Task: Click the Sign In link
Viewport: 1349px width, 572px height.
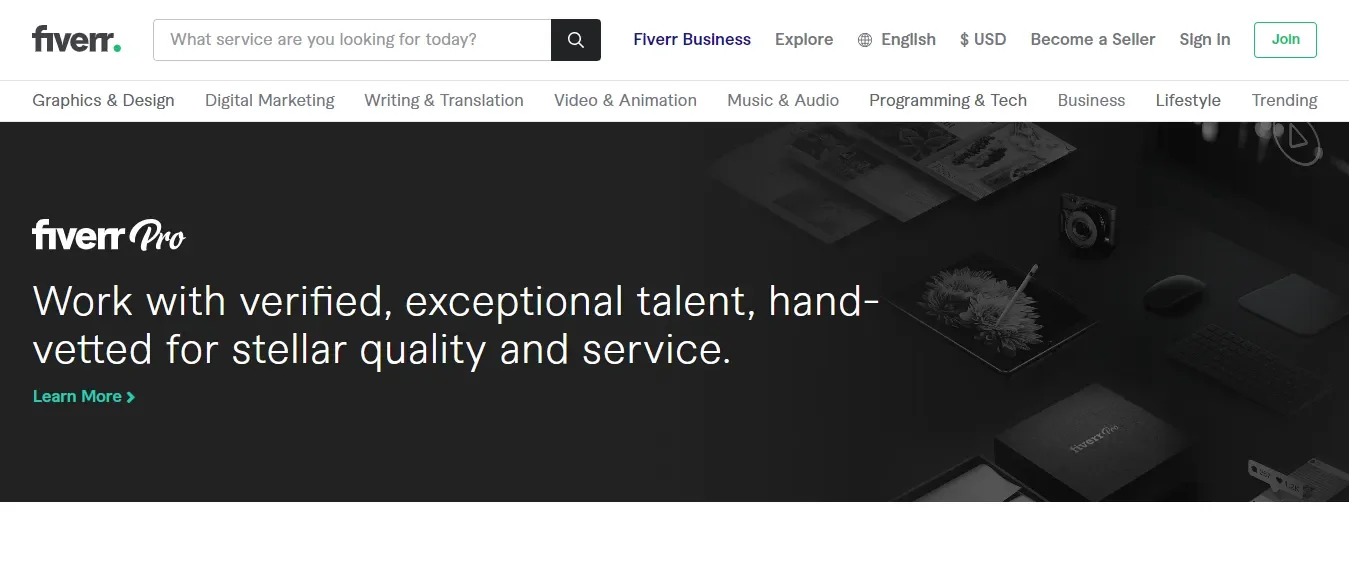Action: click(1205, 40)
